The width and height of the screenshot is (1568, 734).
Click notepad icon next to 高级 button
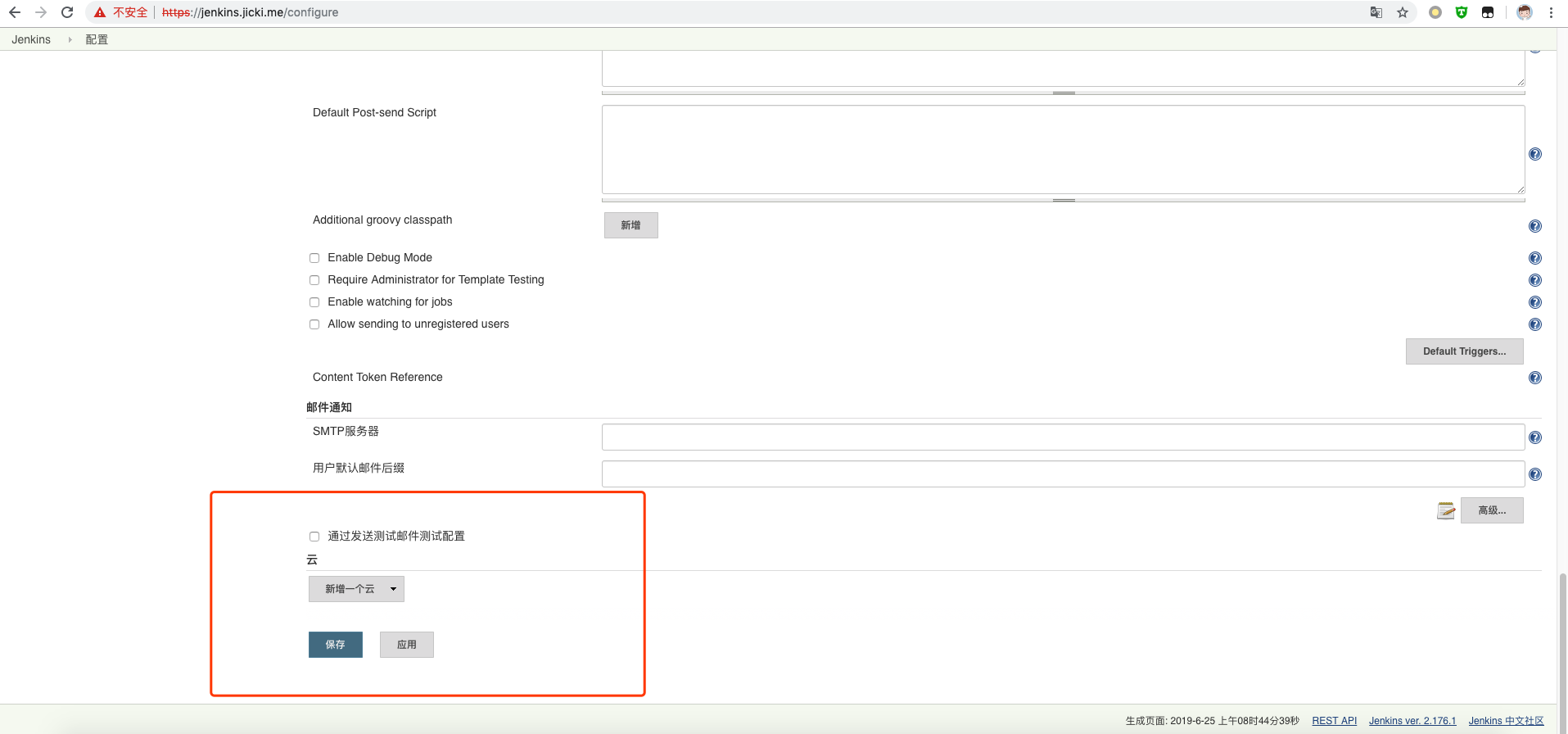click(1446, 510)
